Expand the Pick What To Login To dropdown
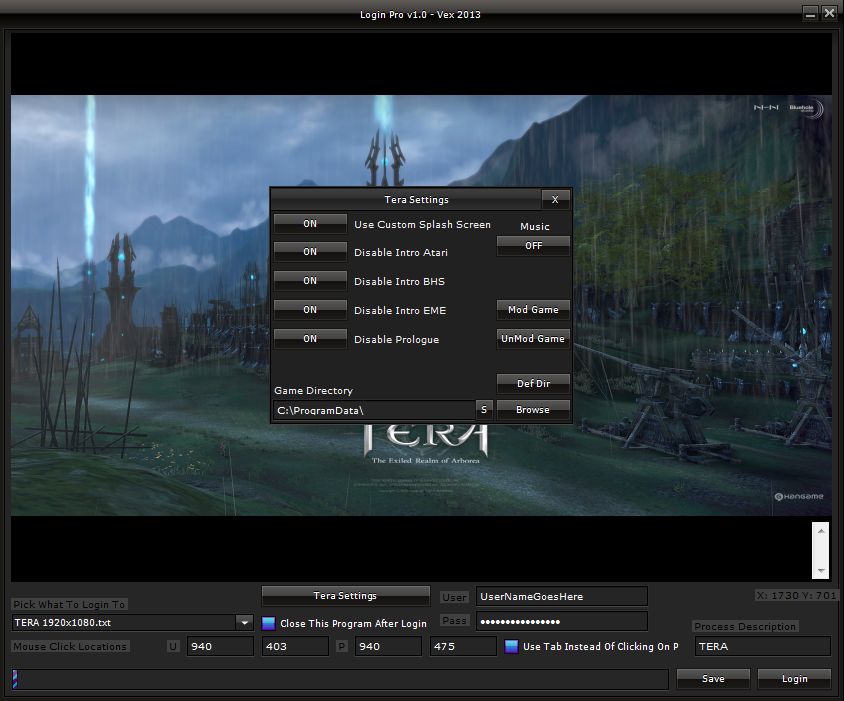Screen dimensions: 844x701 244,623
